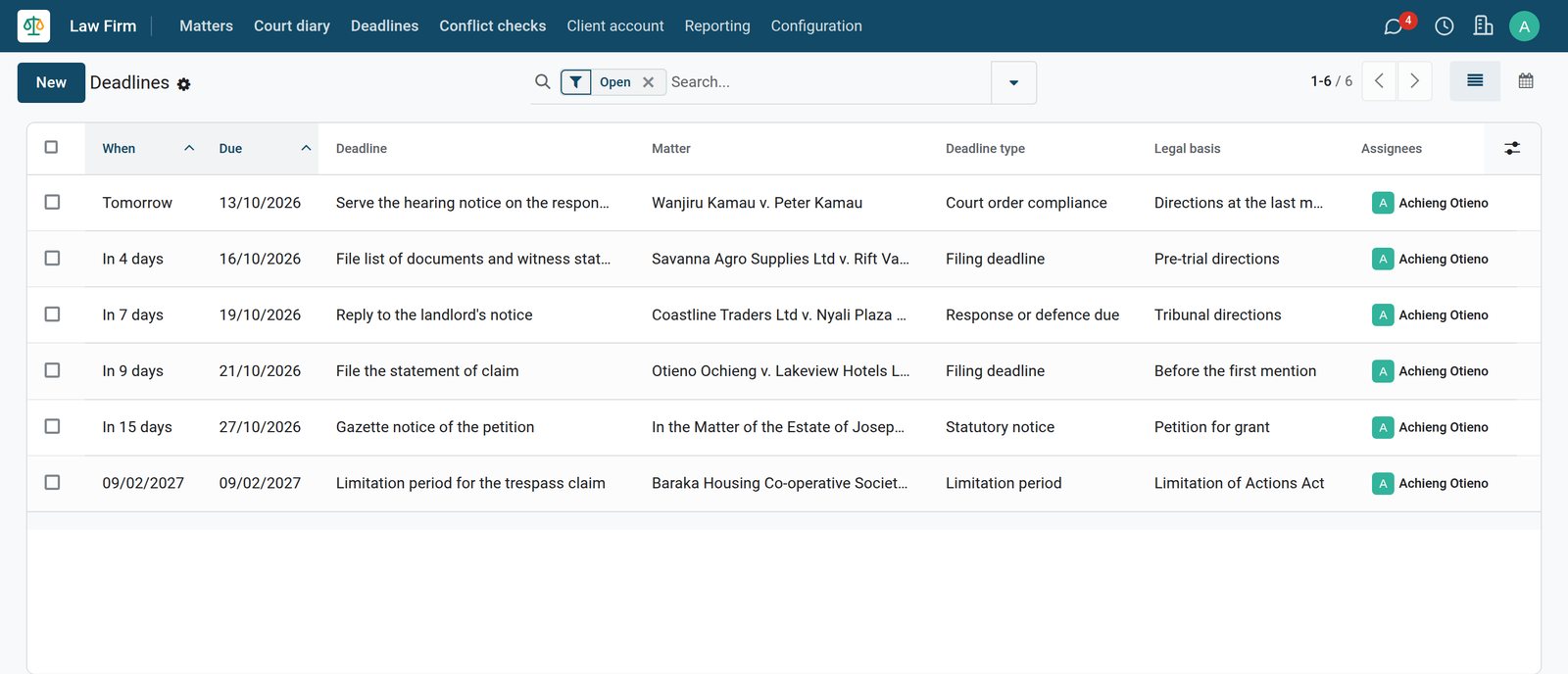Image resolution: width=1568 pixels, height=674 pixels.
Task: Tick the checkbox for the In 7 days row
Action: tap(53, 313)
